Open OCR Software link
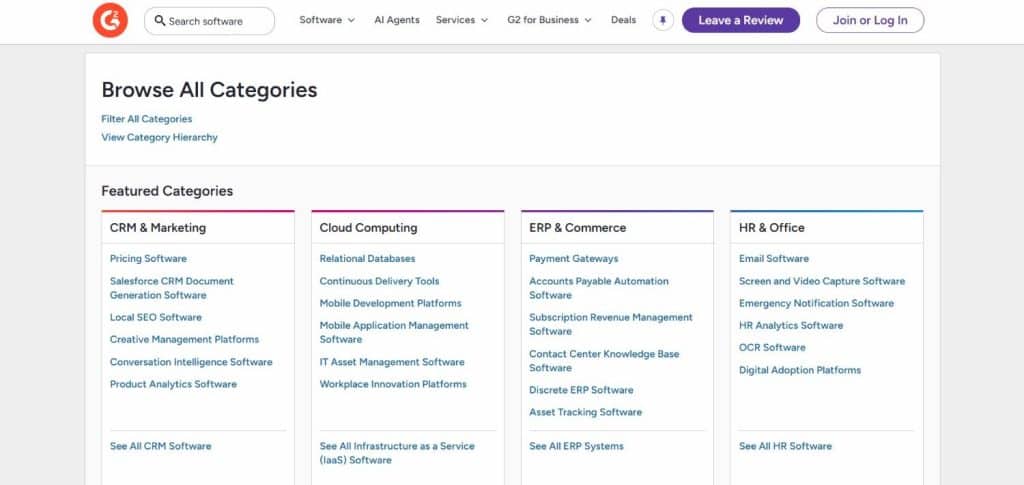The image size is (1024, 485). [x=772, y=348]
